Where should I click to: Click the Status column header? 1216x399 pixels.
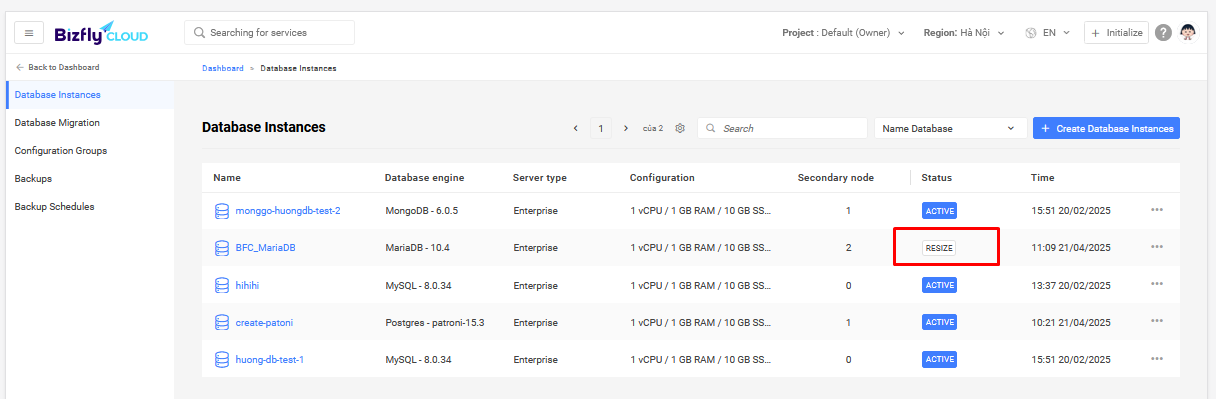coord(937,178)
